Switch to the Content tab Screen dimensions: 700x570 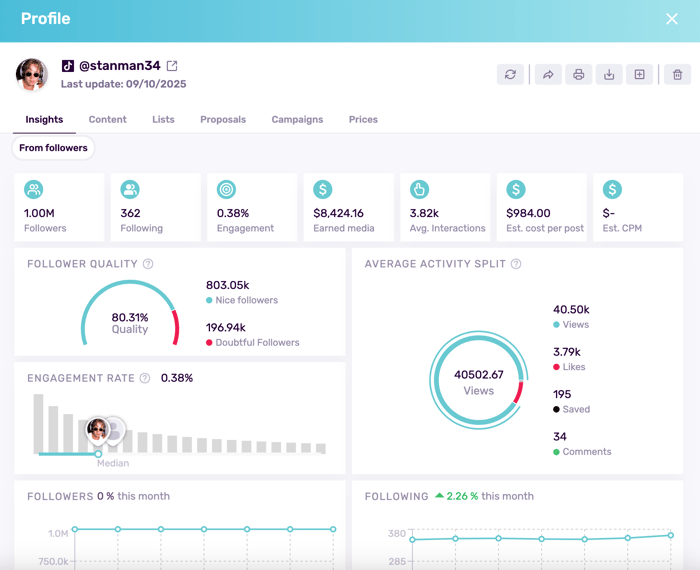click(107, 119)
